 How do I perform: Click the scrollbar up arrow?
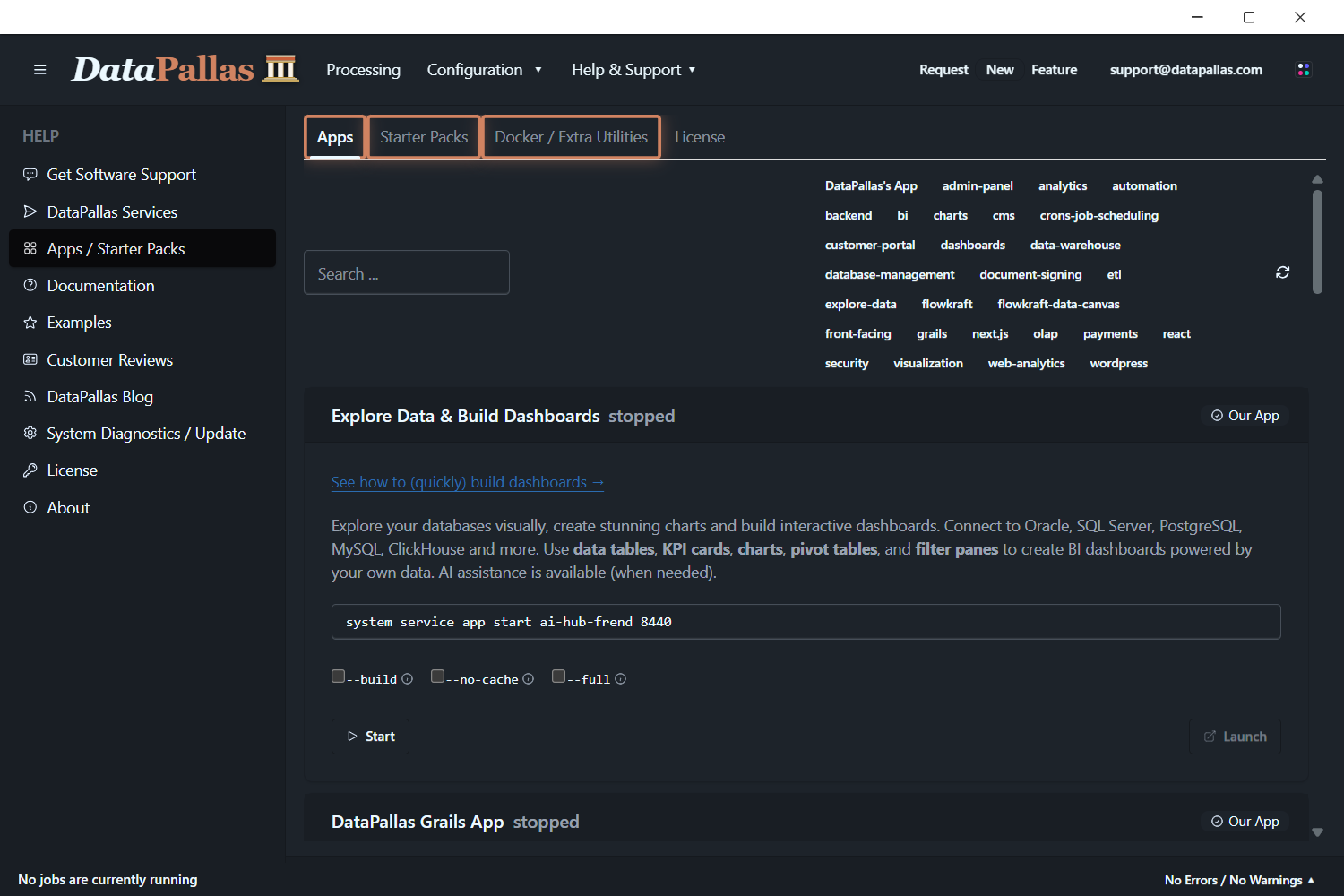(x=1317, y=179)
